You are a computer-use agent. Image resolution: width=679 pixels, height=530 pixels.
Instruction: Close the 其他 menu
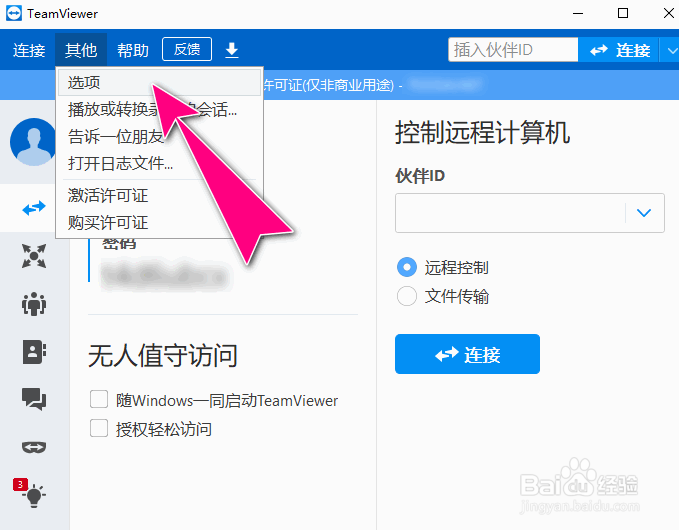coord(81,51)
